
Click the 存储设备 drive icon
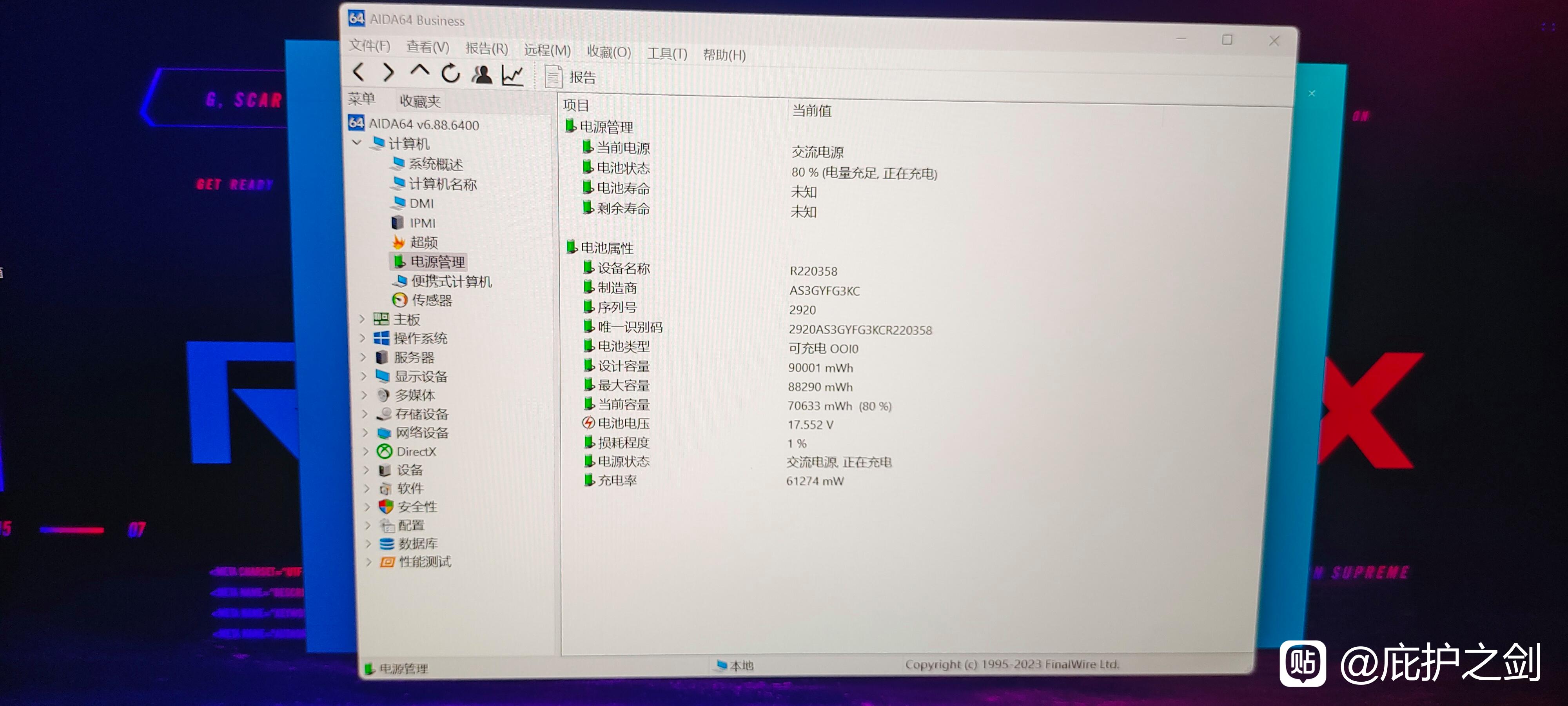coord(384,414)
